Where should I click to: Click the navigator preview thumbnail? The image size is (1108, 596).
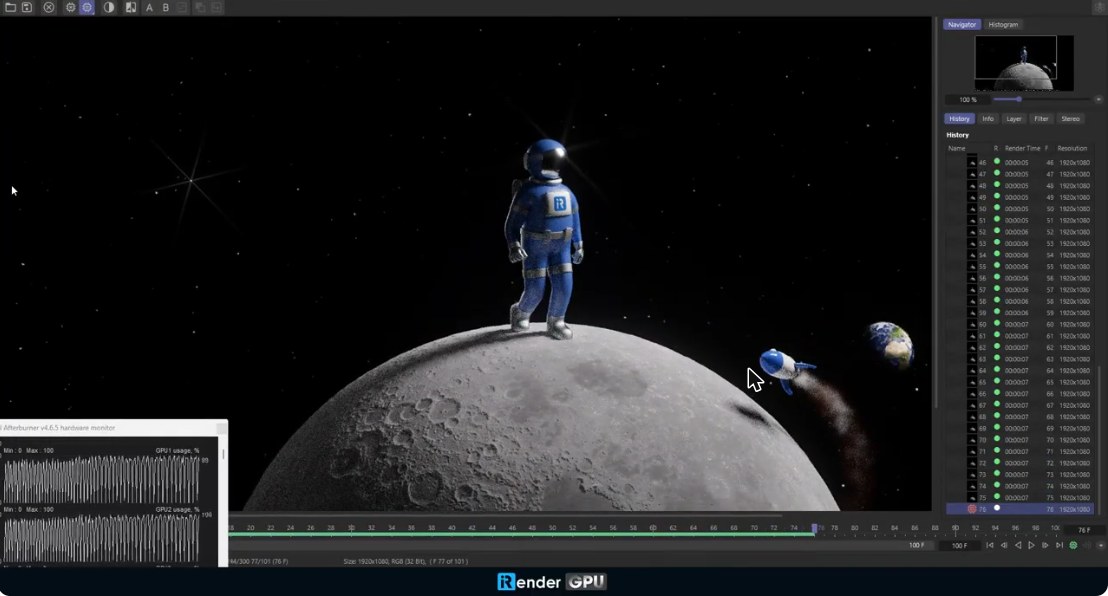point(1024,63)
